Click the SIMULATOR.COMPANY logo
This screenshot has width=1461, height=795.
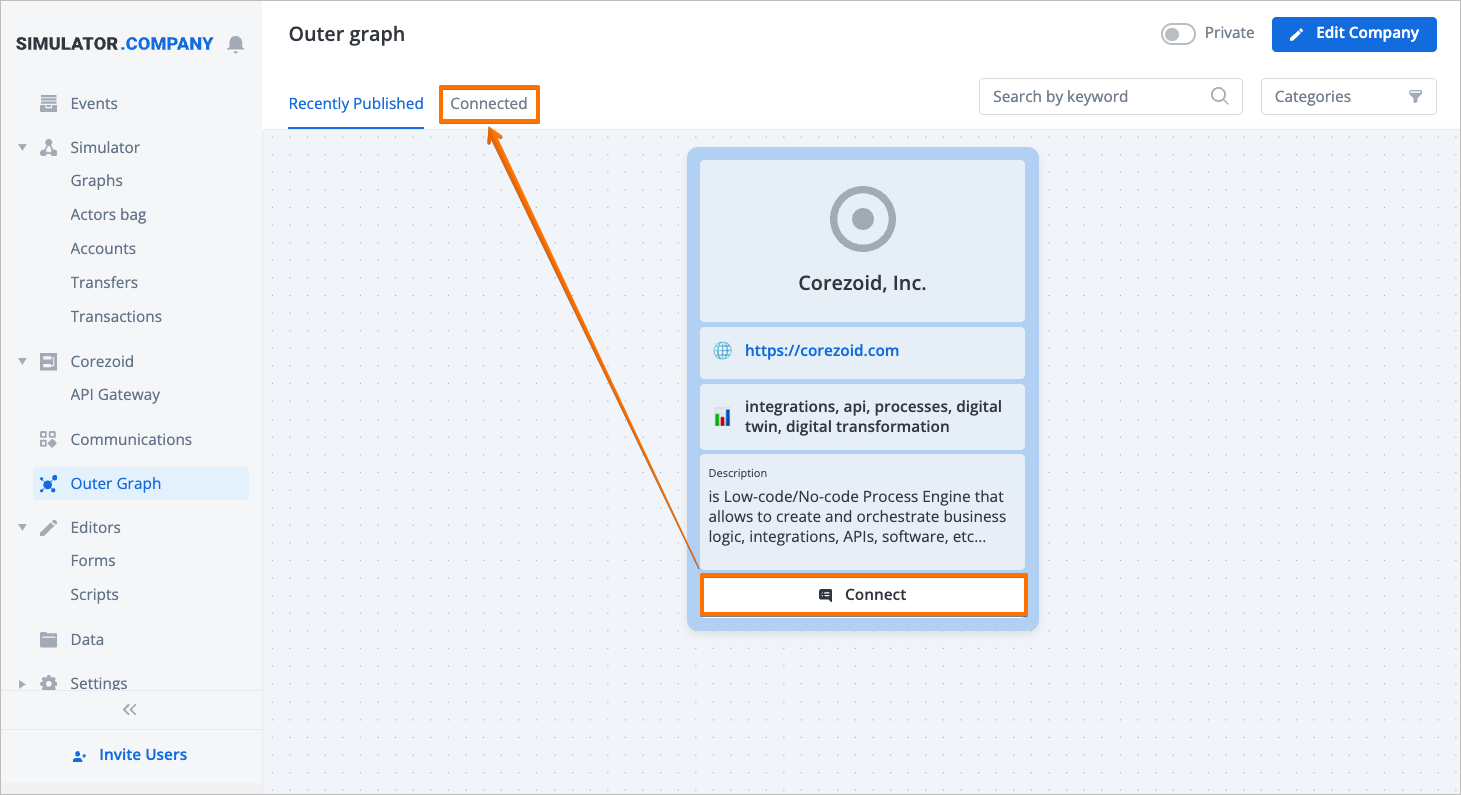click(x=115, y=44)
